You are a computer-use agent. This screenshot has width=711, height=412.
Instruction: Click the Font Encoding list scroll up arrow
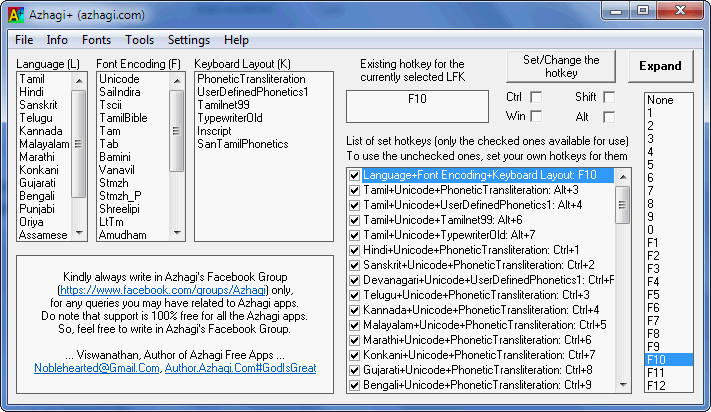click(177, 81)
